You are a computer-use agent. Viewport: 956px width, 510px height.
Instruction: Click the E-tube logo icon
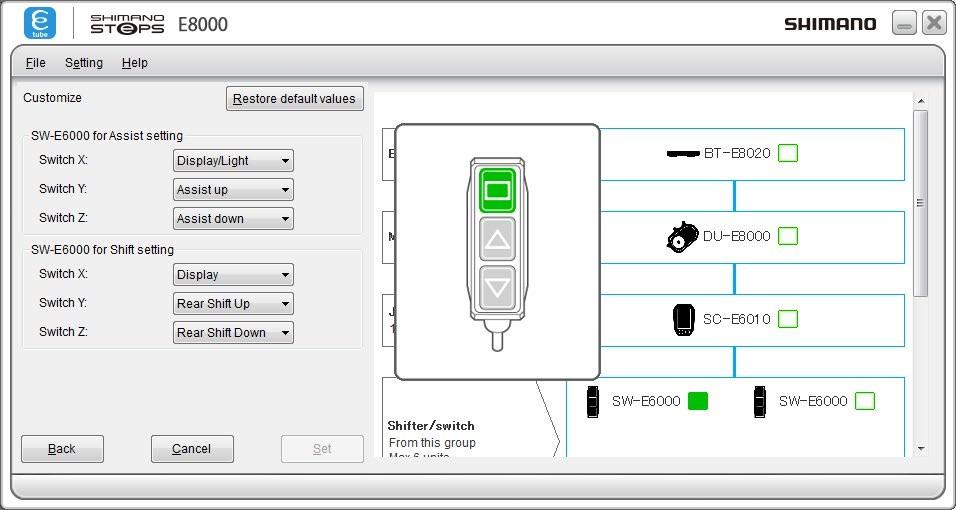coord(40,23)
